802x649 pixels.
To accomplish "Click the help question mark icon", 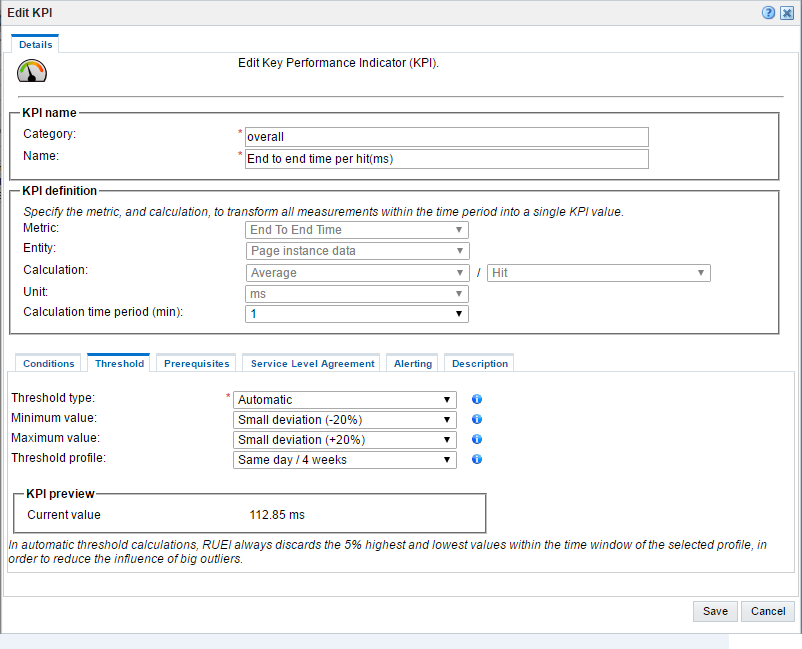I will coord(768,13).
